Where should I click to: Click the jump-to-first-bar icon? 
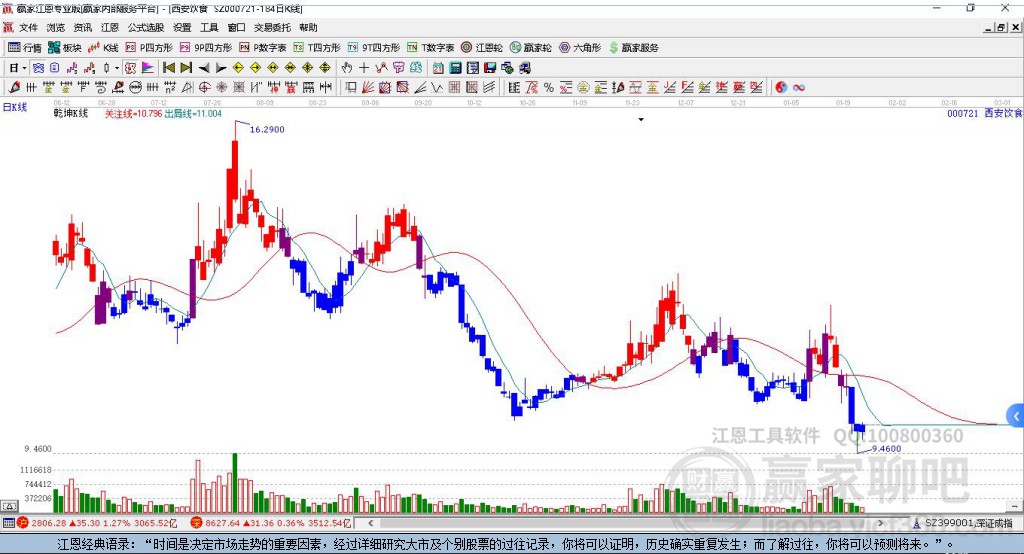coord(168,68)
